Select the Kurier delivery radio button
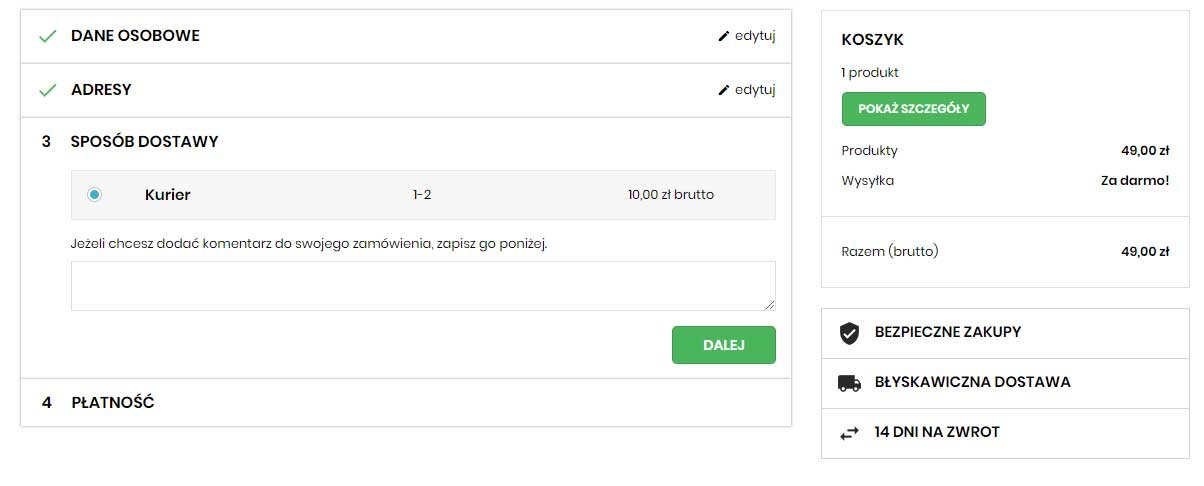This screenshot has width=1204, height=486. [95, 195]
